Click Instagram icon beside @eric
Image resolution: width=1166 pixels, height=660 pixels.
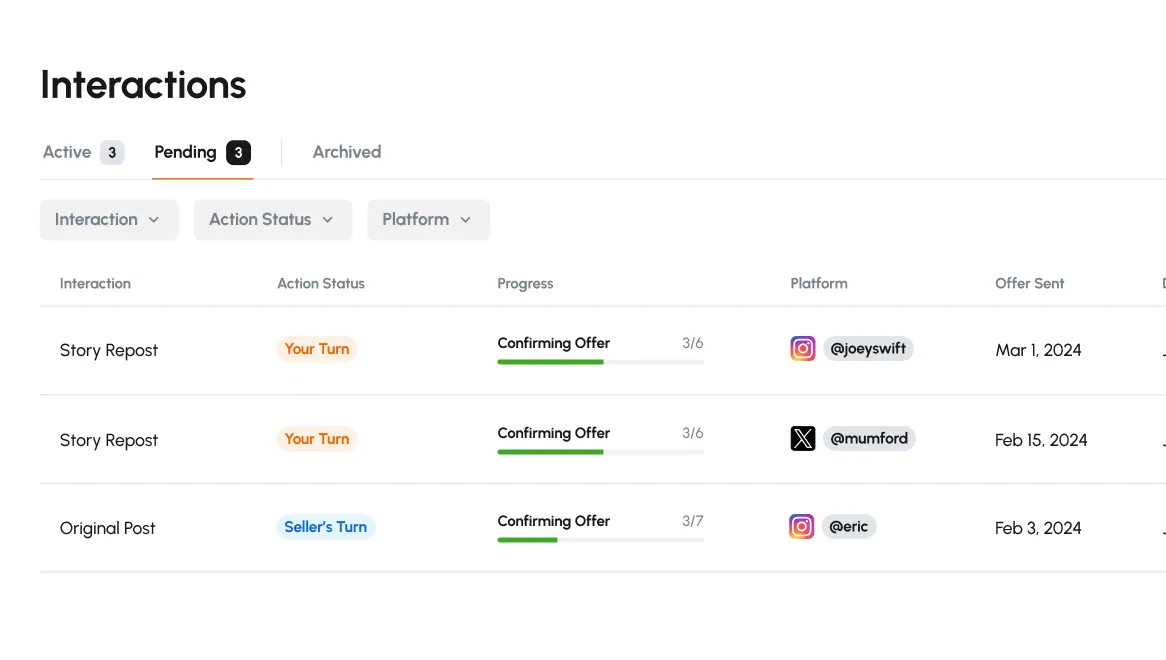point(802,527)
